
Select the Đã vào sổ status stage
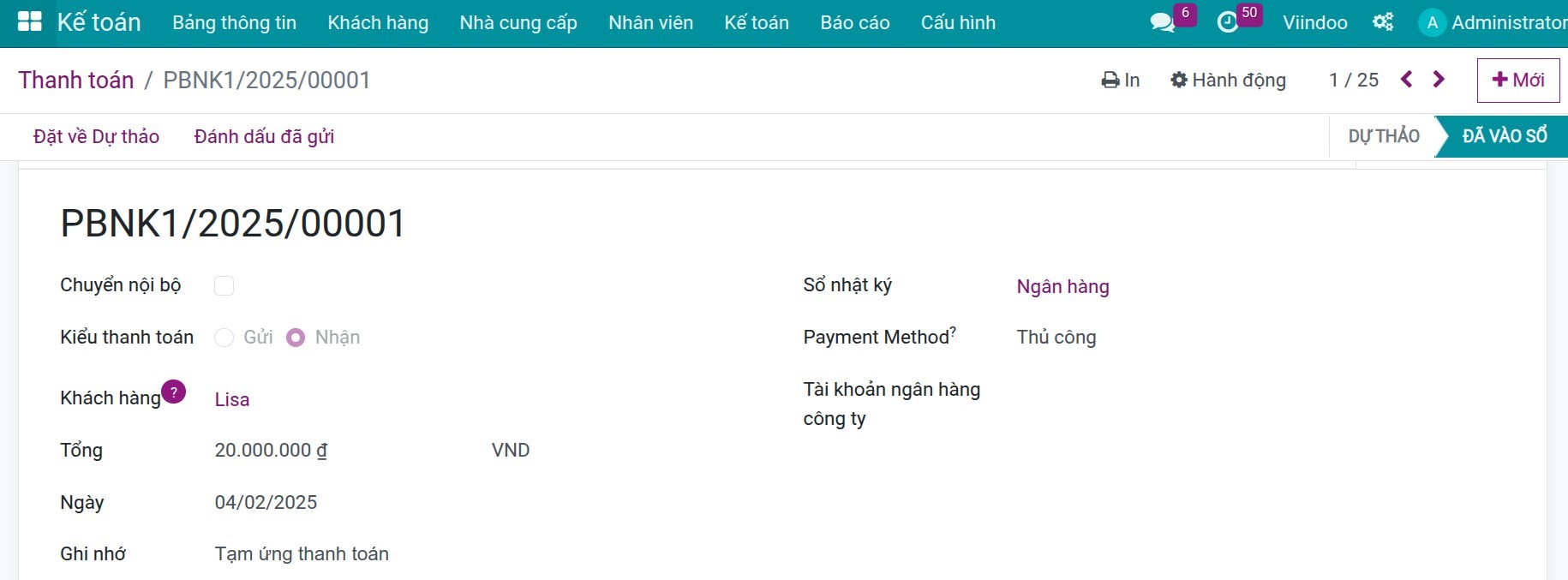(1505, 136)
